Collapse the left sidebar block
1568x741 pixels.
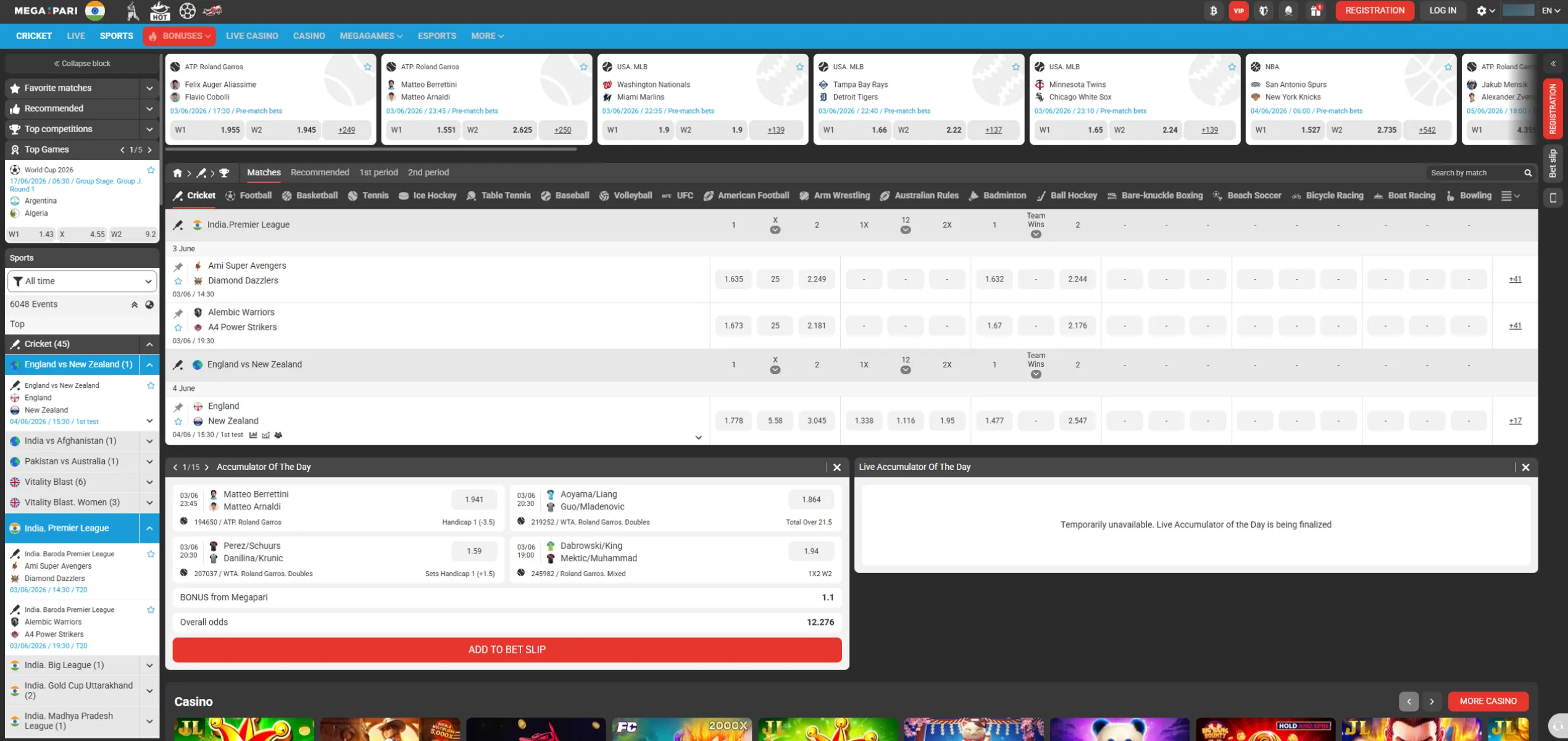(82, 64)
